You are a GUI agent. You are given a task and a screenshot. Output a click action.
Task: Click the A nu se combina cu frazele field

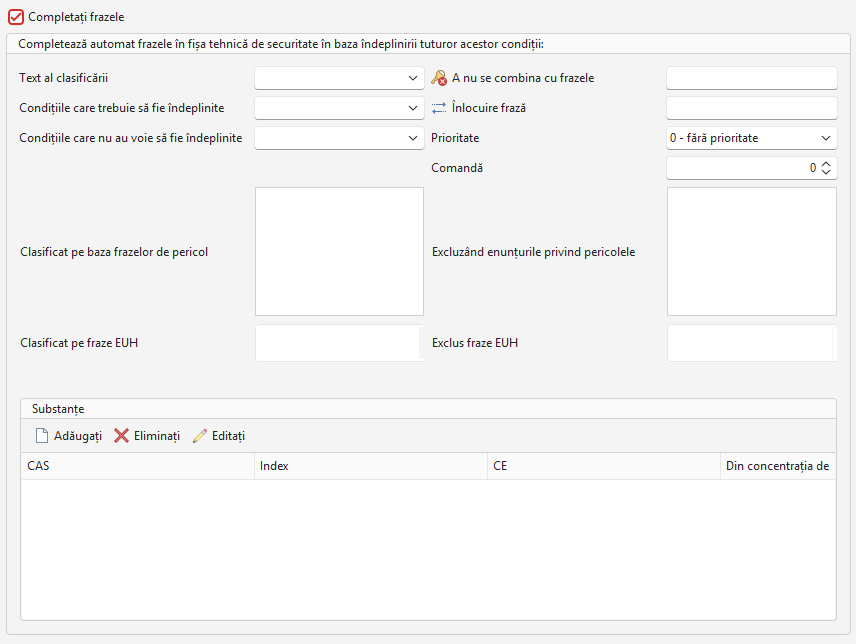tap(751, 78)
